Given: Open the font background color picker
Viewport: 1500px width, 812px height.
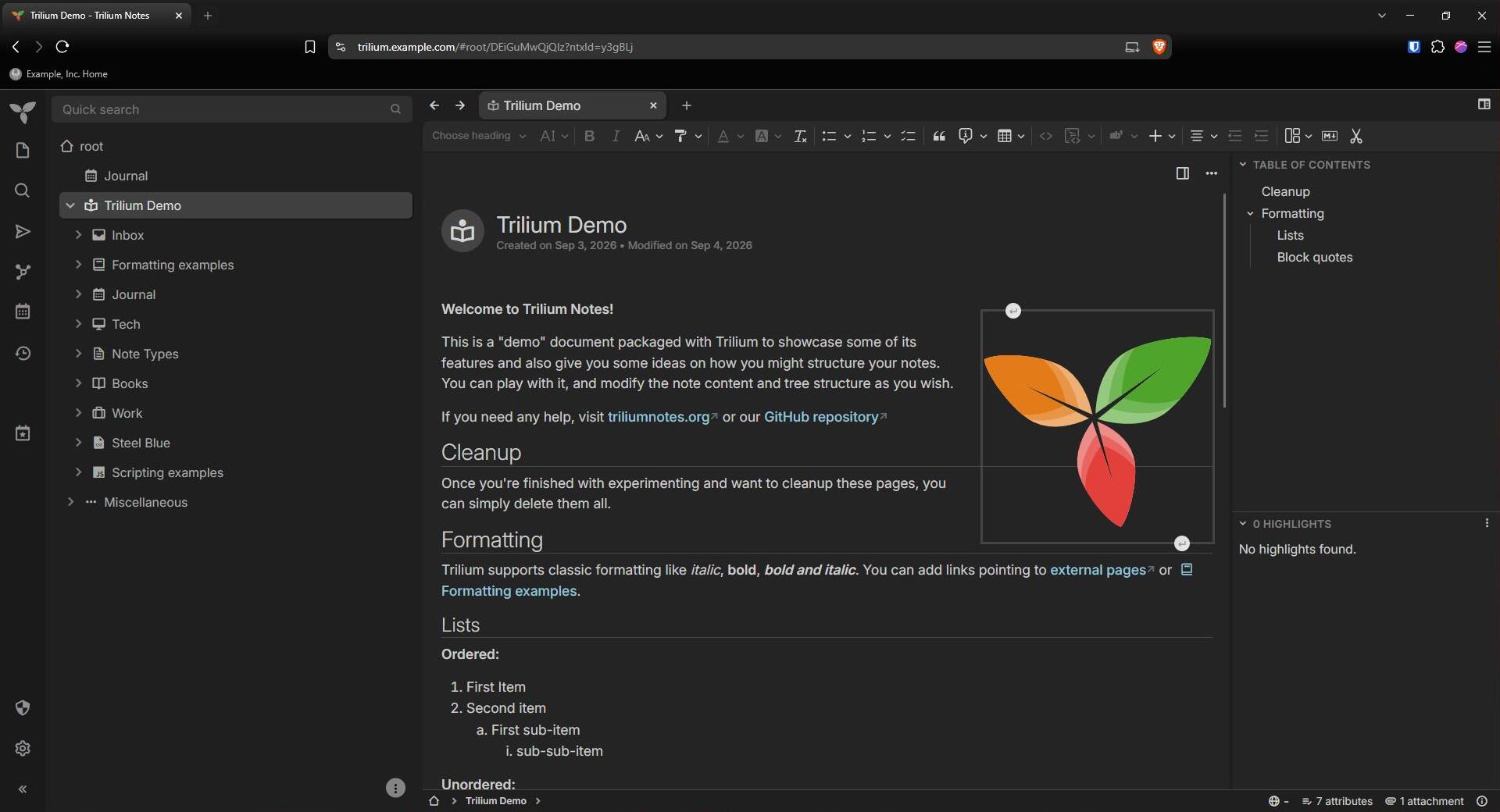Looking at the screenshot, I should click(x=768, y=136).
